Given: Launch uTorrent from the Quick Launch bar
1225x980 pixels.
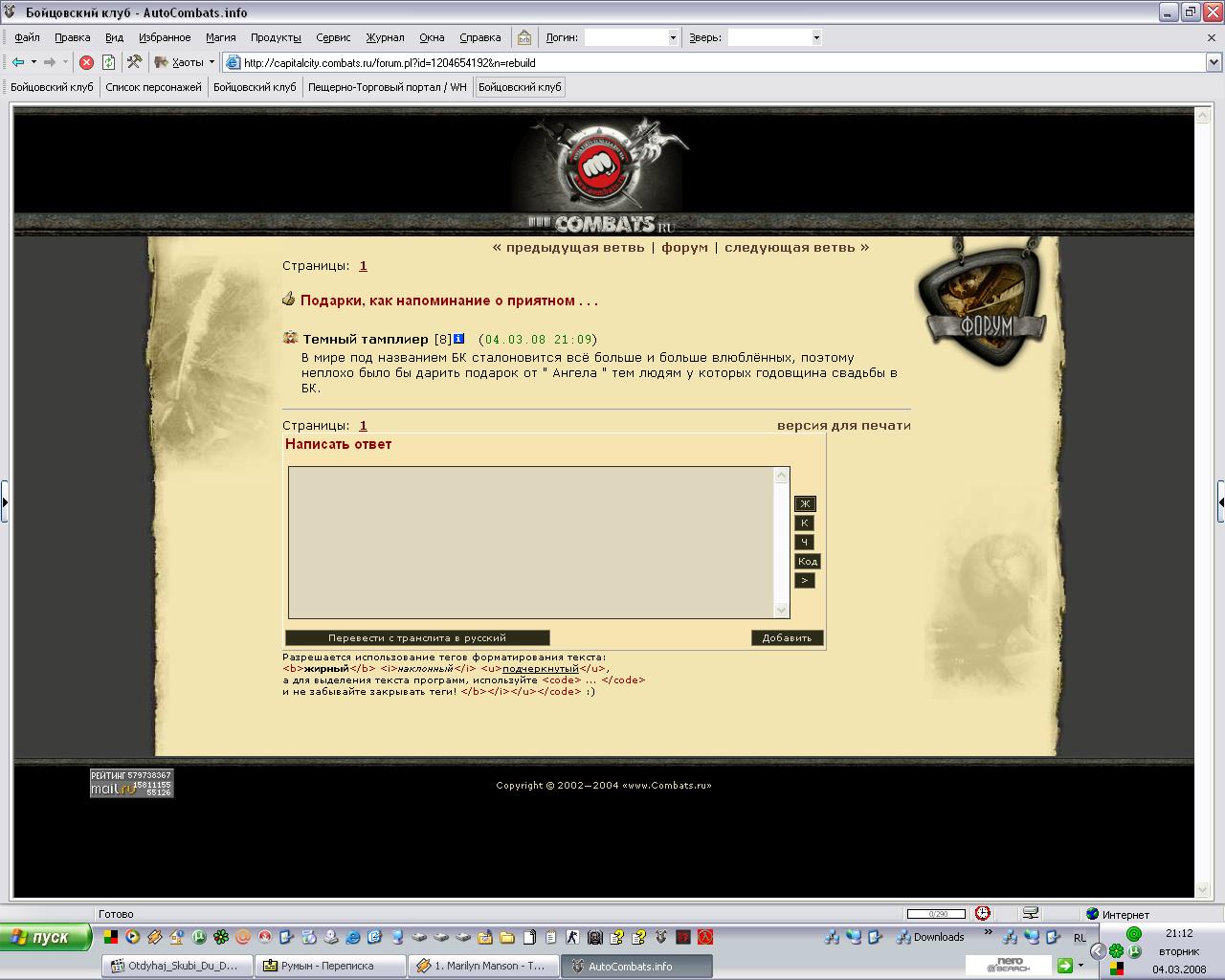Looking at the screenshot, I should click(x=199, y=937).
